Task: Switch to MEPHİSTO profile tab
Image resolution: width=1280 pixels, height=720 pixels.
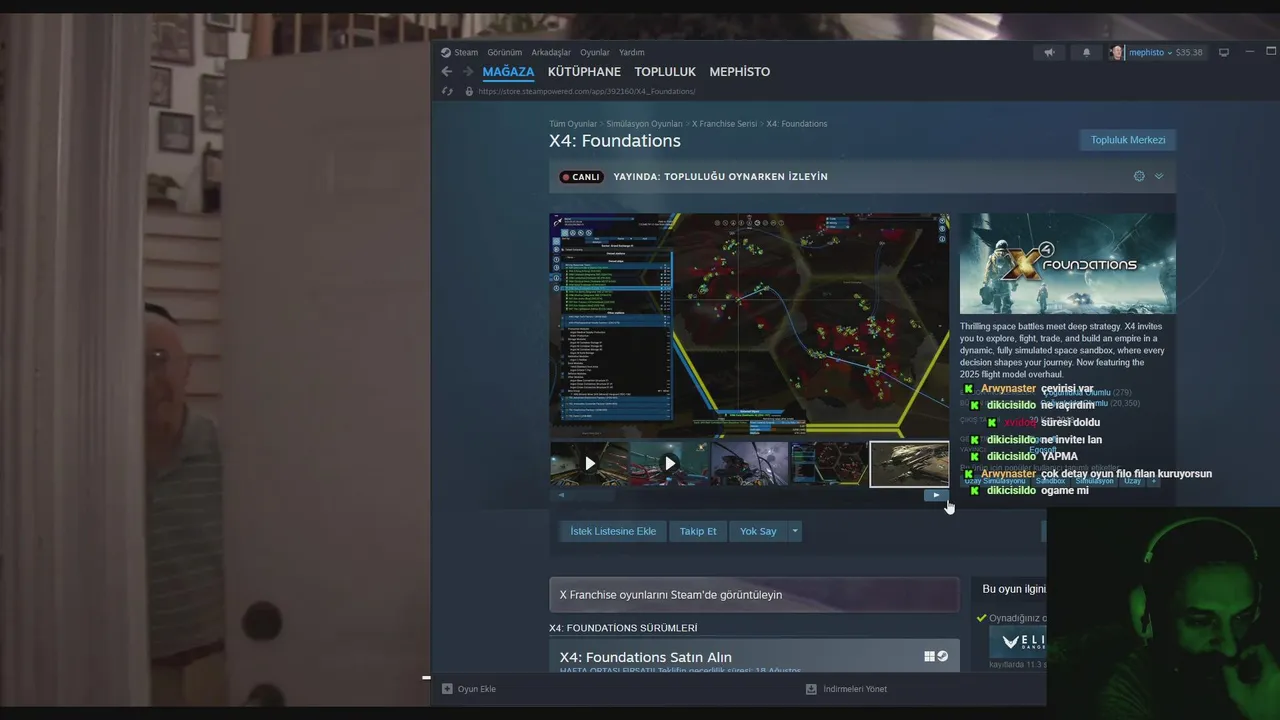Action: click(740, 72)
